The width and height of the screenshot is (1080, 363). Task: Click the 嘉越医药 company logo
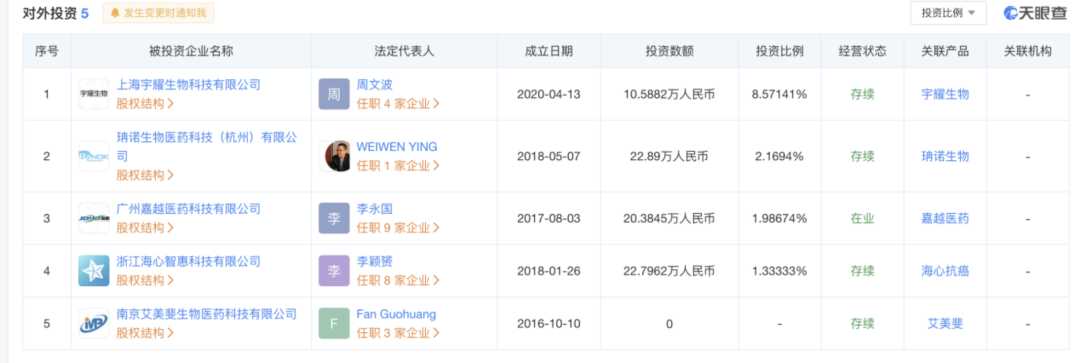click(94, 218)
